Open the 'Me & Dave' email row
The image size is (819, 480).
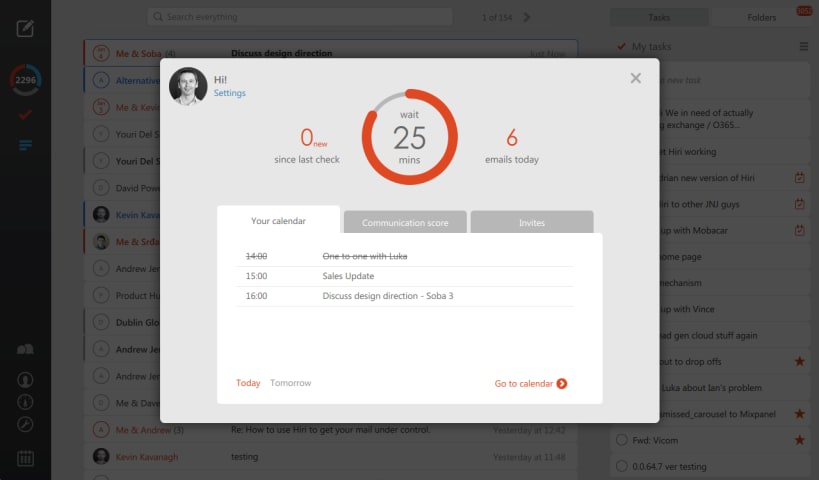pos(122,403)
